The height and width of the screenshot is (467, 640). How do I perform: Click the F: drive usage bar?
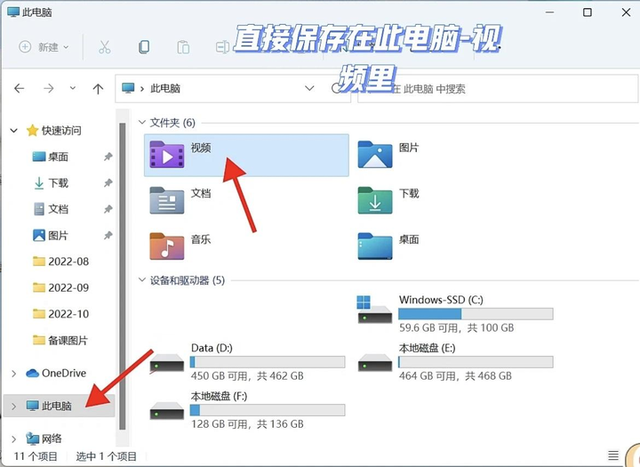pos(267,410)
